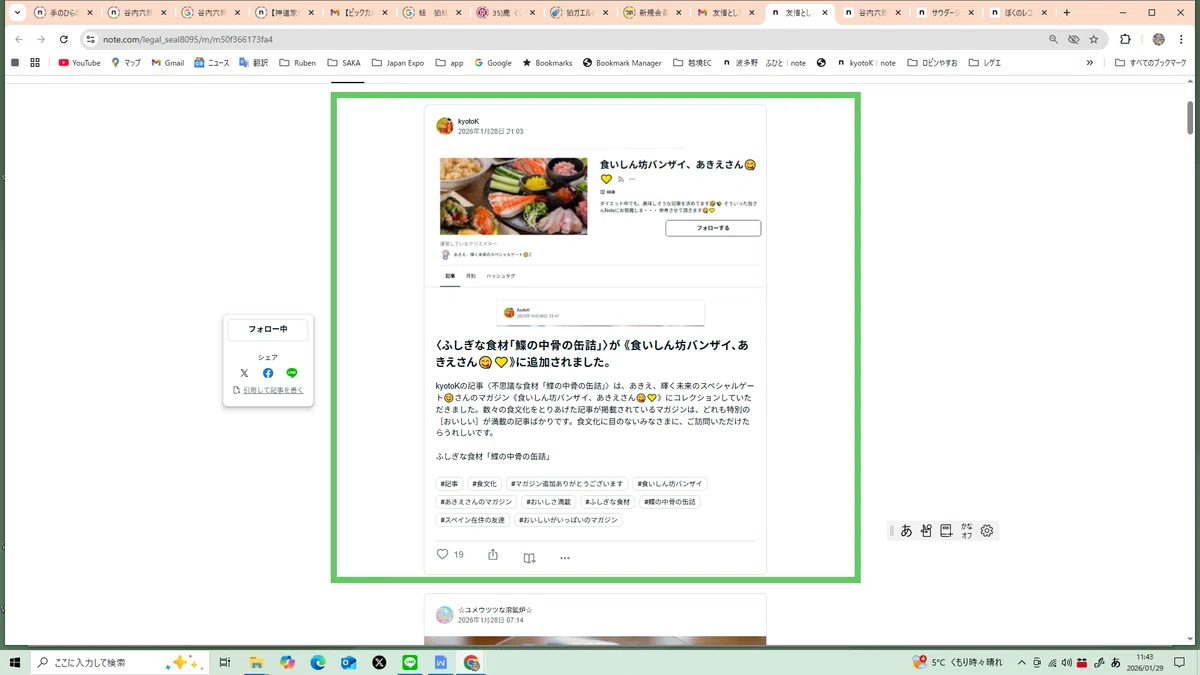Reload the page with the refresh icon
The width and height of the screenshot is (1200, 675).
point(64,39)
